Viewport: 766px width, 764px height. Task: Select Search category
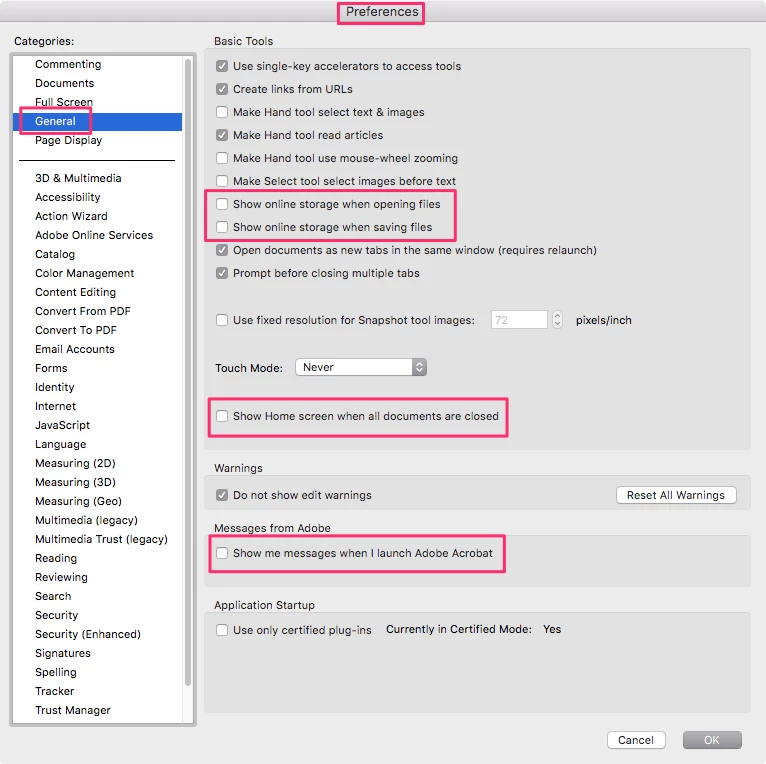pyautogui.click(x=53, y=596)
